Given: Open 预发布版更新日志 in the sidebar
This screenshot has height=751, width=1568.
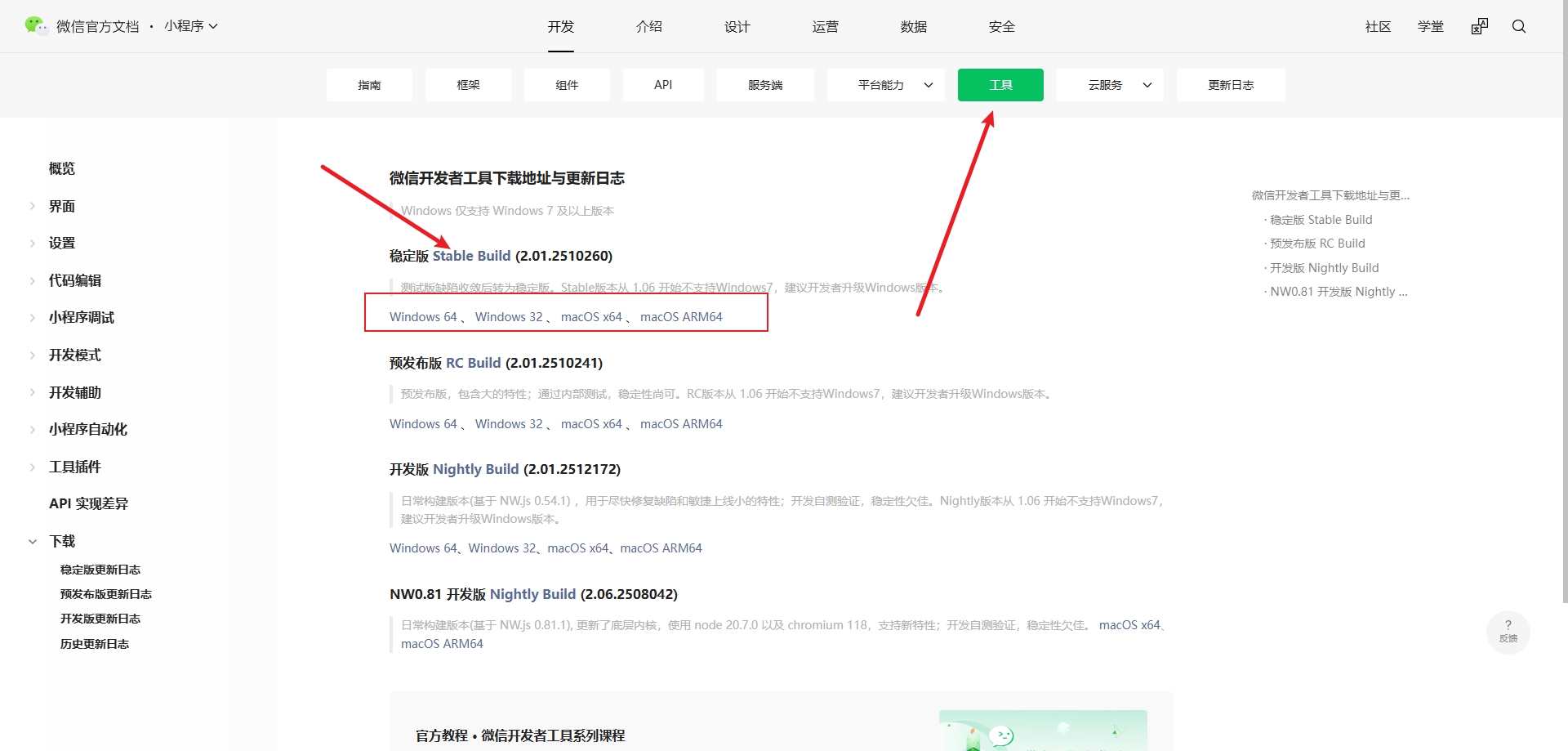Looking at the screenshot, I should click(106, 594).
